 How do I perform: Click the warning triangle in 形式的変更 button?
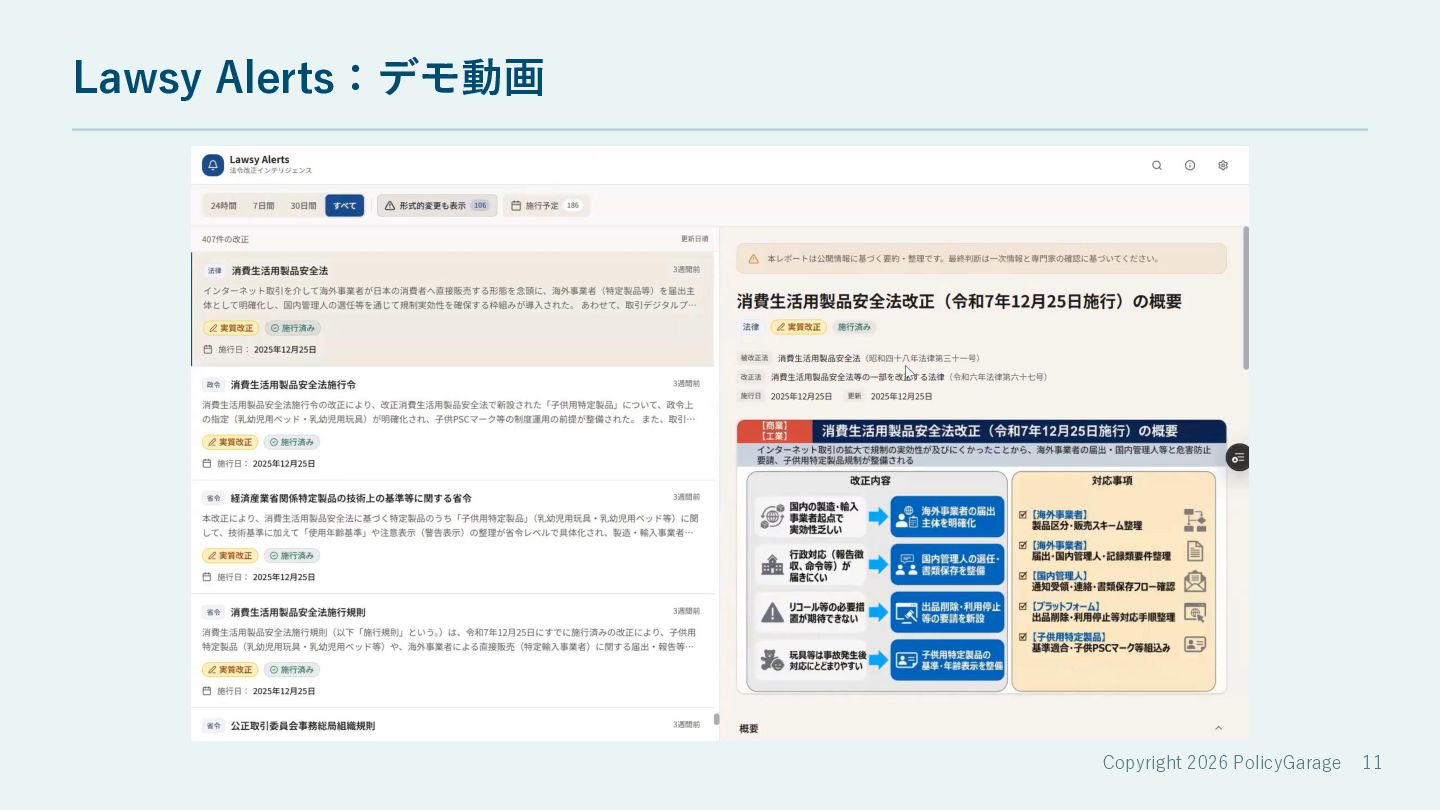[x=390, y=206]
